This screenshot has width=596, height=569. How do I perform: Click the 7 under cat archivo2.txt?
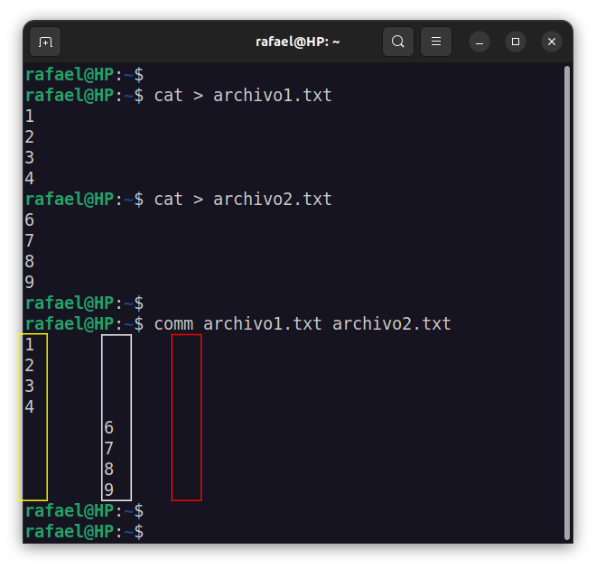[x=30, y=241]
